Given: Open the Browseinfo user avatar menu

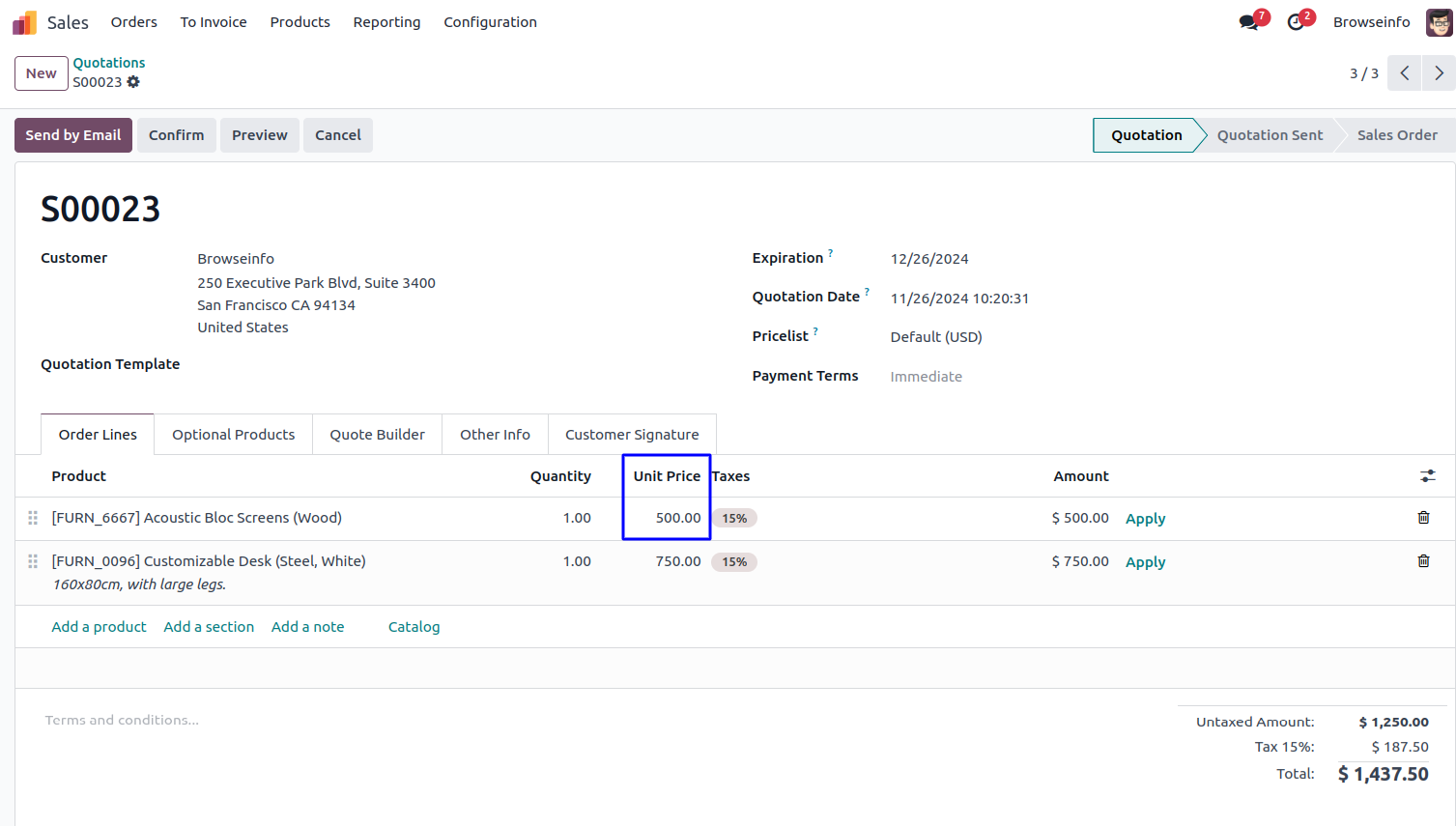Looking at the screenshot, I should point(1439,22).
